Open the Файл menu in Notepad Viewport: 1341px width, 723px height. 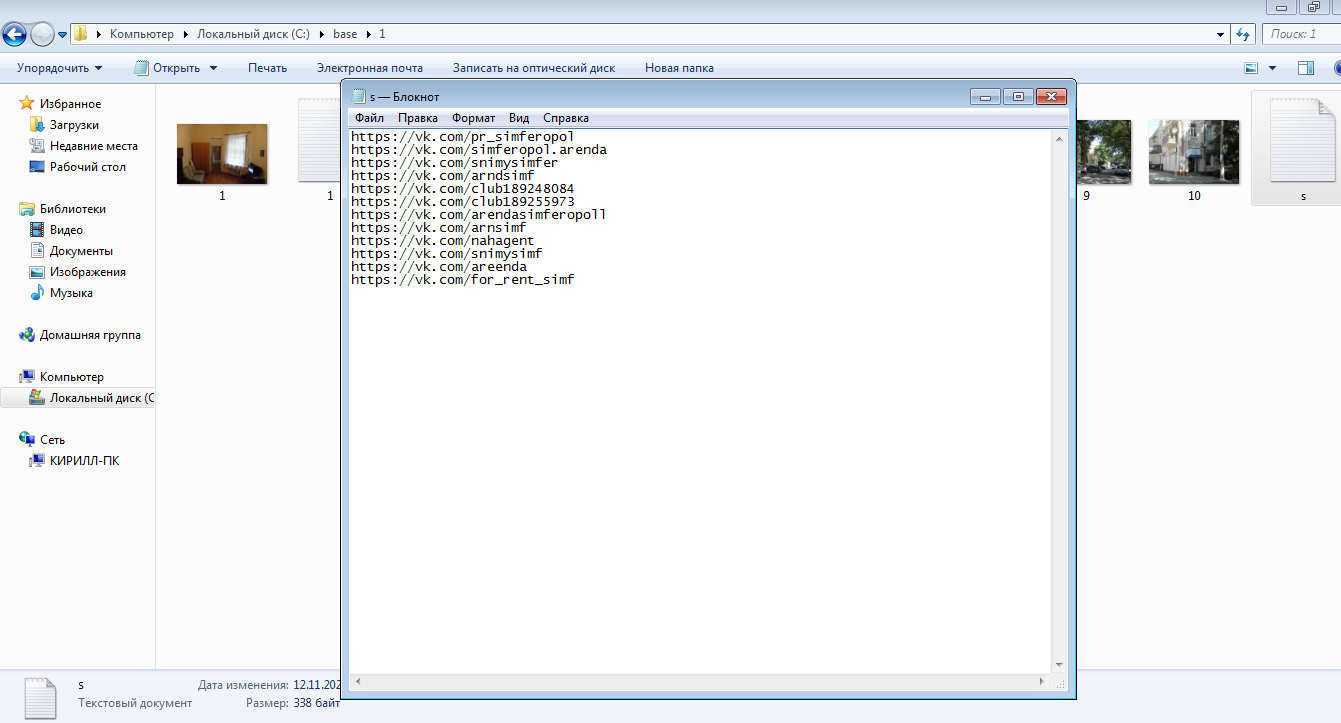[369, 118]
